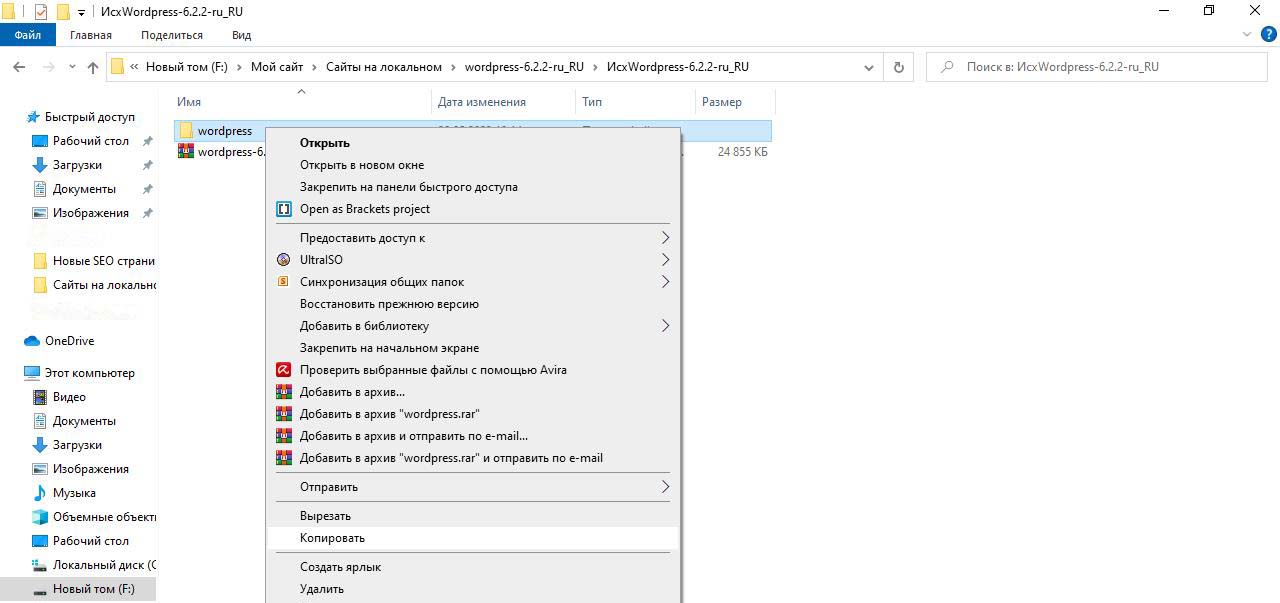Click the UltraISO icon in context menu

point(283,260)
